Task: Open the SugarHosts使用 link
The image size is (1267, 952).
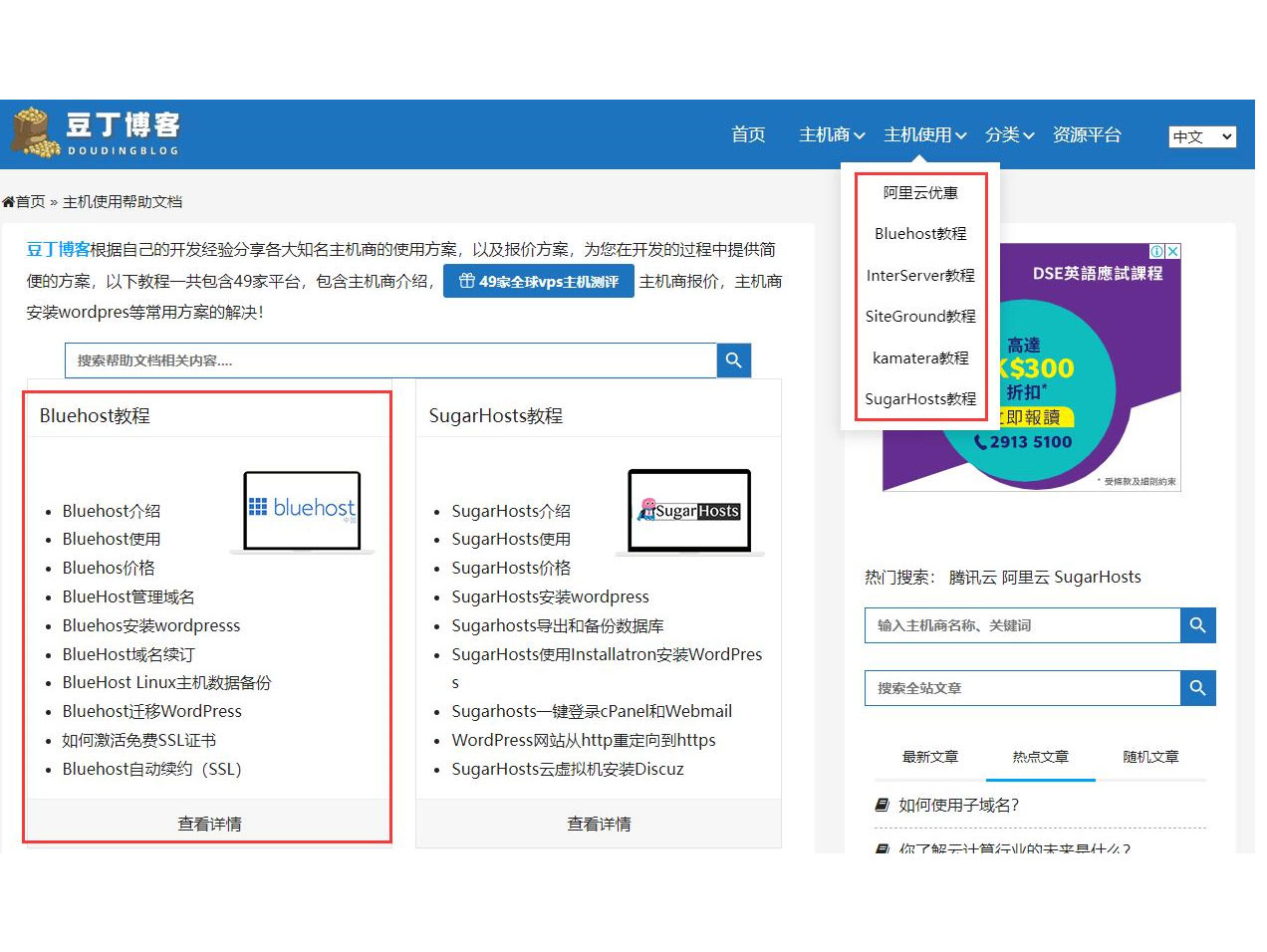Action: (511, 539)
